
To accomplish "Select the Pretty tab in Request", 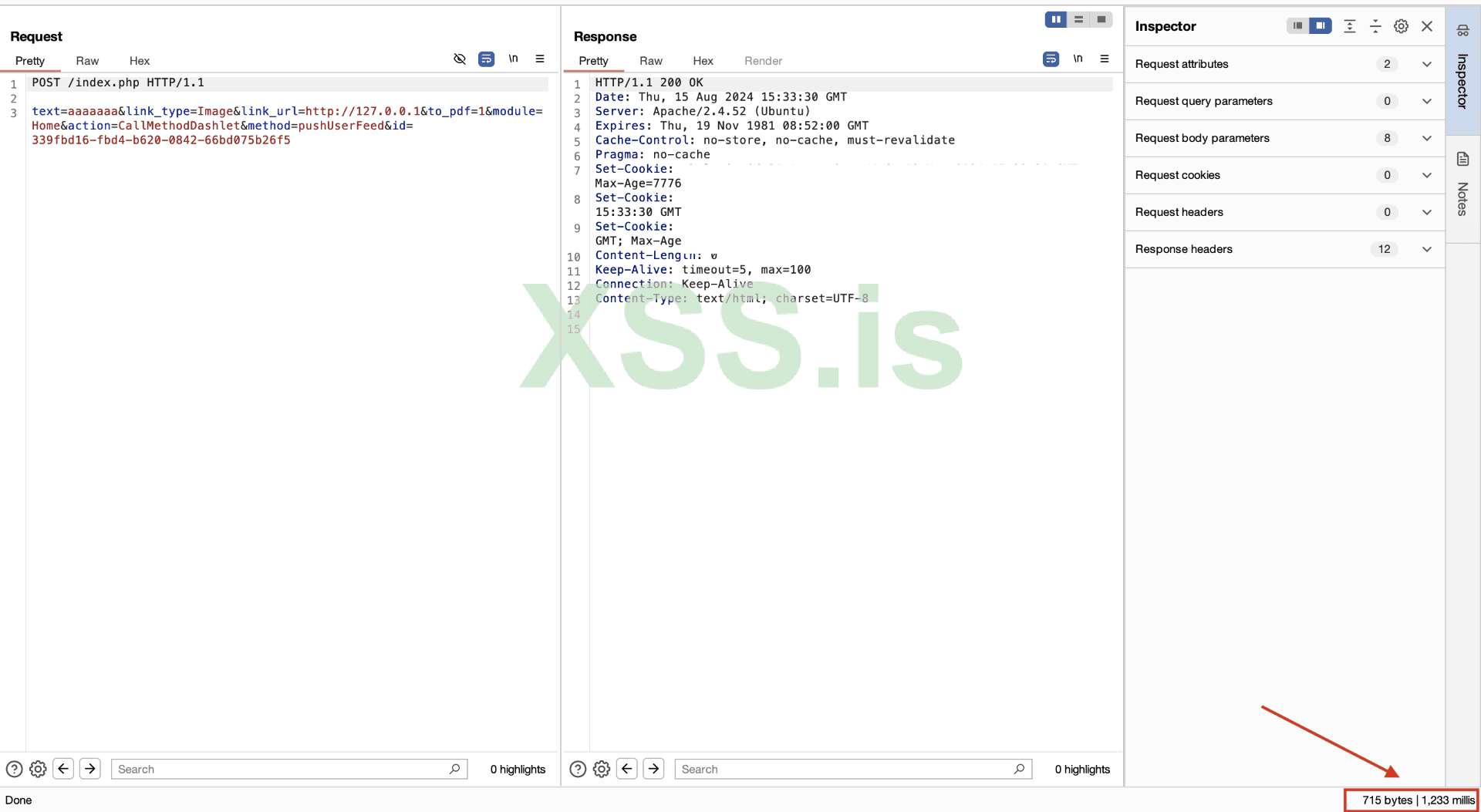I will [x=30, y=61].
